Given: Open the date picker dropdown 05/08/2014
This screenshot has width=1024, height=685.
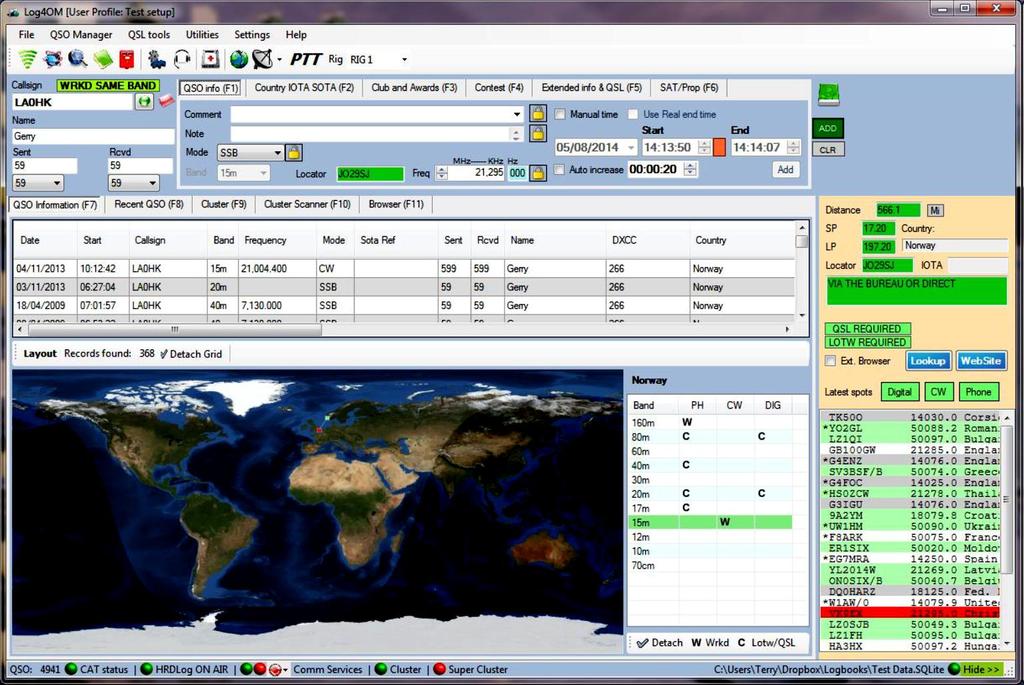Looking at the screenshot, I should pyautogui.click(x=631, y=148).
